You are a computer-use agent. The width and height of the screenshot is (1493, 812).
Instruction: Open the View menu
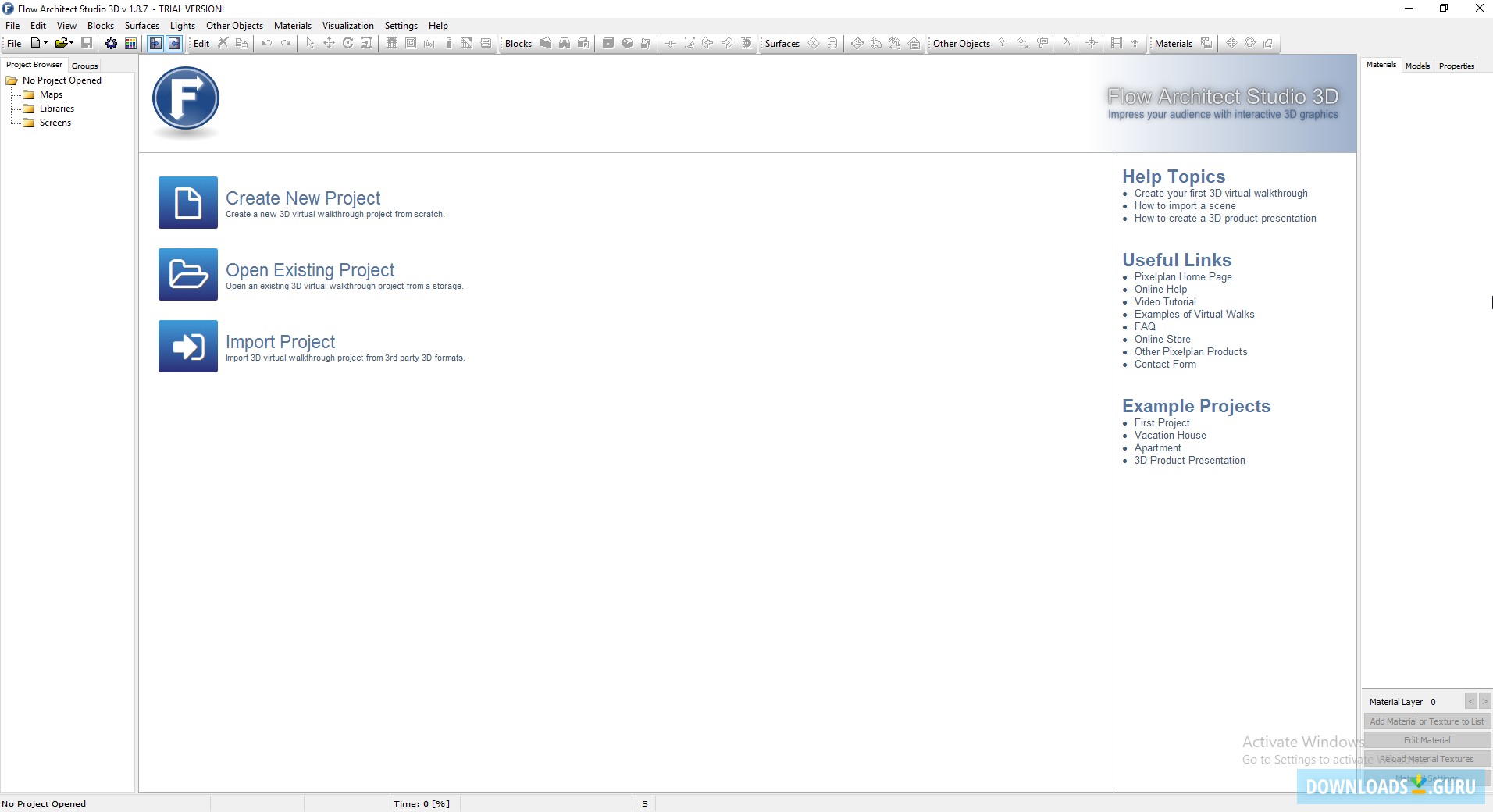(66, 25)
